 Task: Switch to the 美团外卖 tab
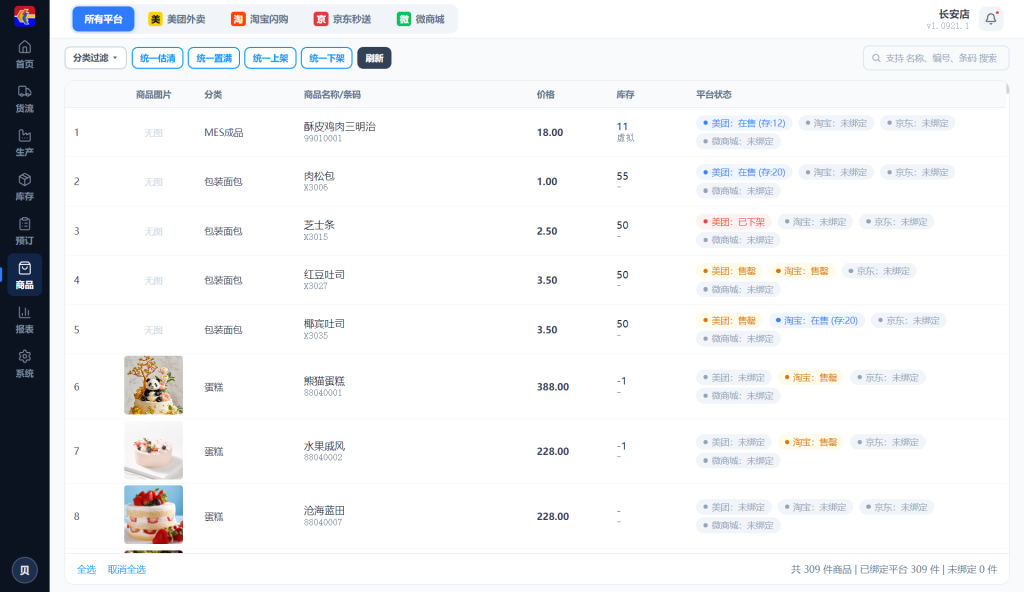177,19
